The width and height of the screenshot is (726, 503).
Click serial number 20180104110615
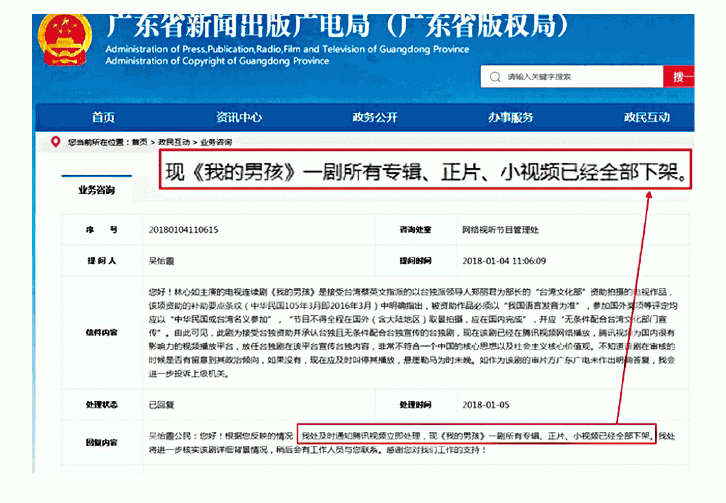[x=183, y=230]
